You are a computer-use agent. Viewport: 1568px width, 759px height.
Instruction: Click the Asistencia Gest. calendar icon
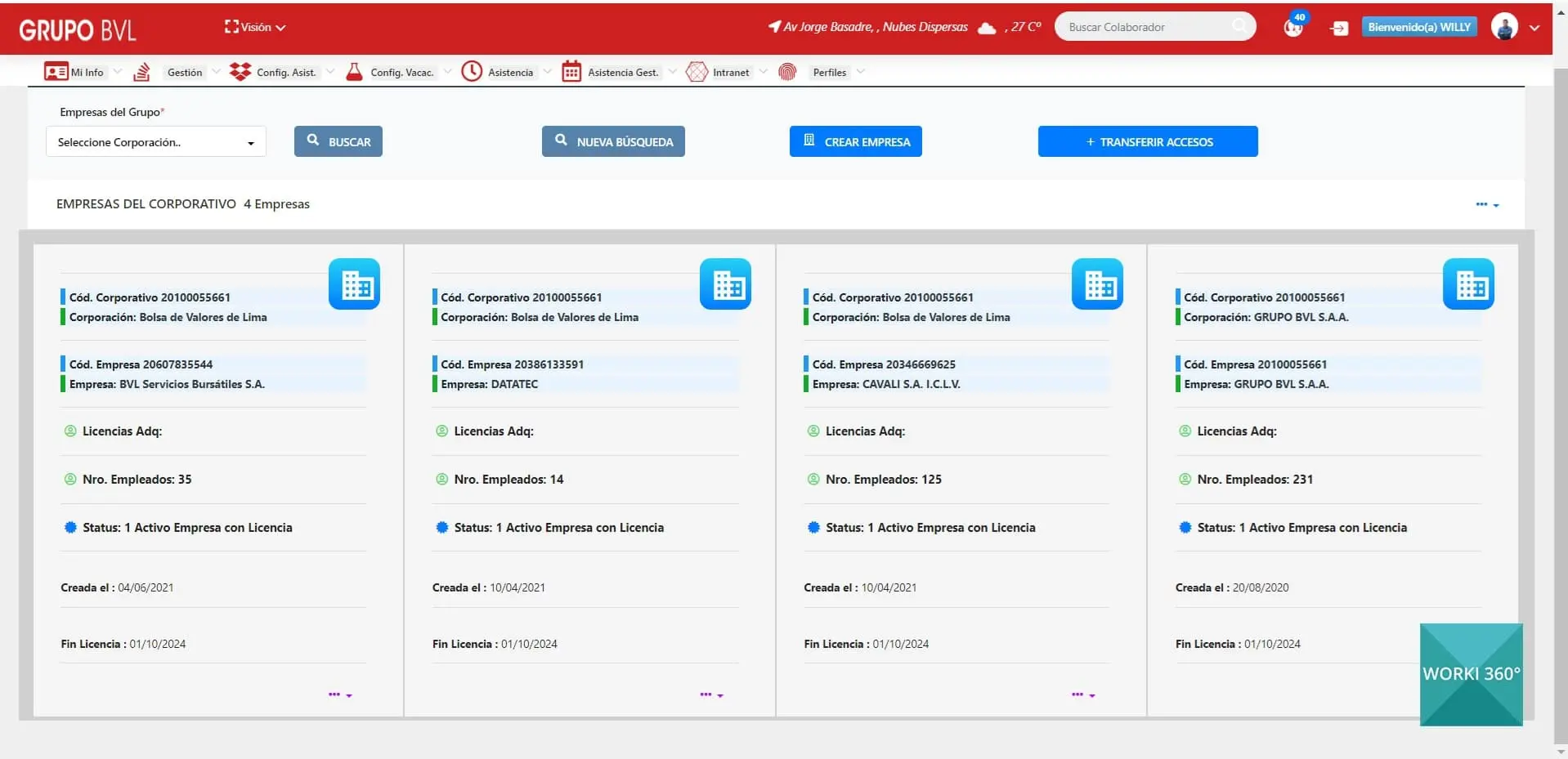(x=571, y=72)
